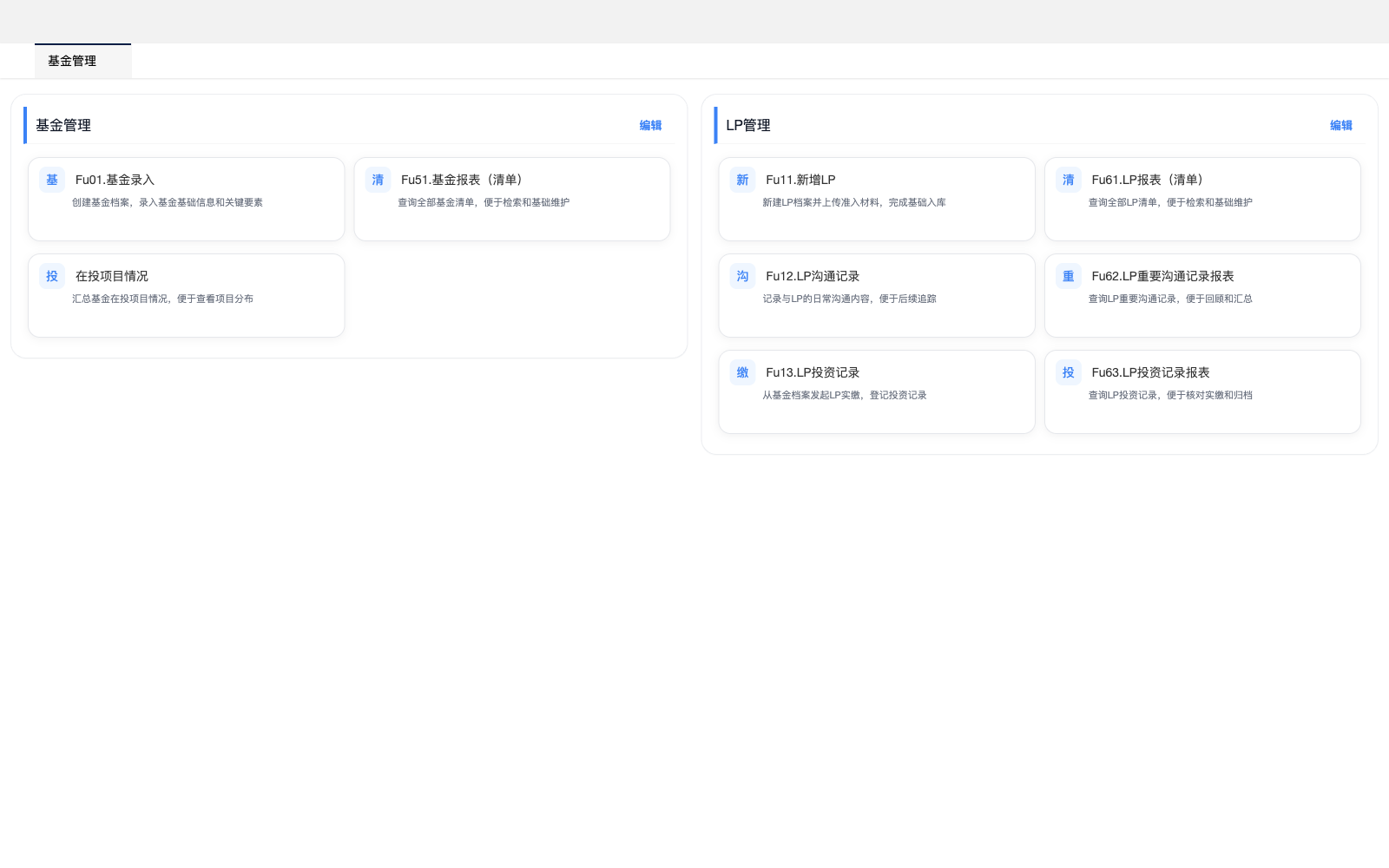Click the Fu13.LP投资记录 description text
The image size is (1389, 868).
point(844,395)
